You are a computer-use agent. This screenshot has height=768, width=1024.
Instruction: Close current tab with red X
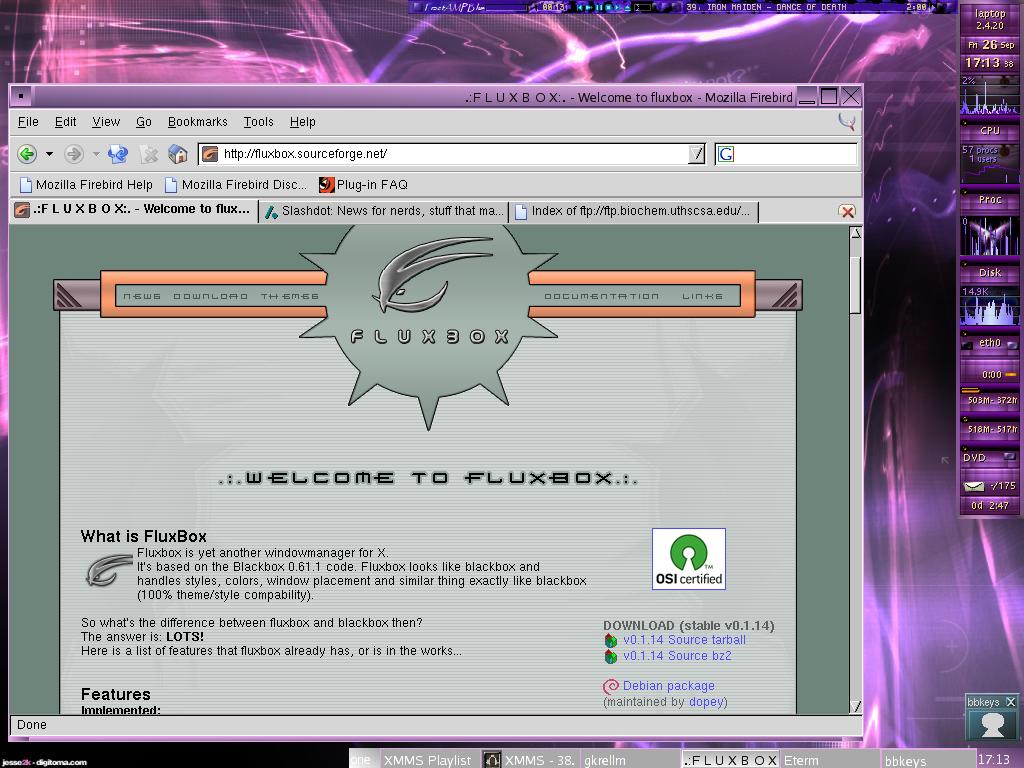pos(847,211)
